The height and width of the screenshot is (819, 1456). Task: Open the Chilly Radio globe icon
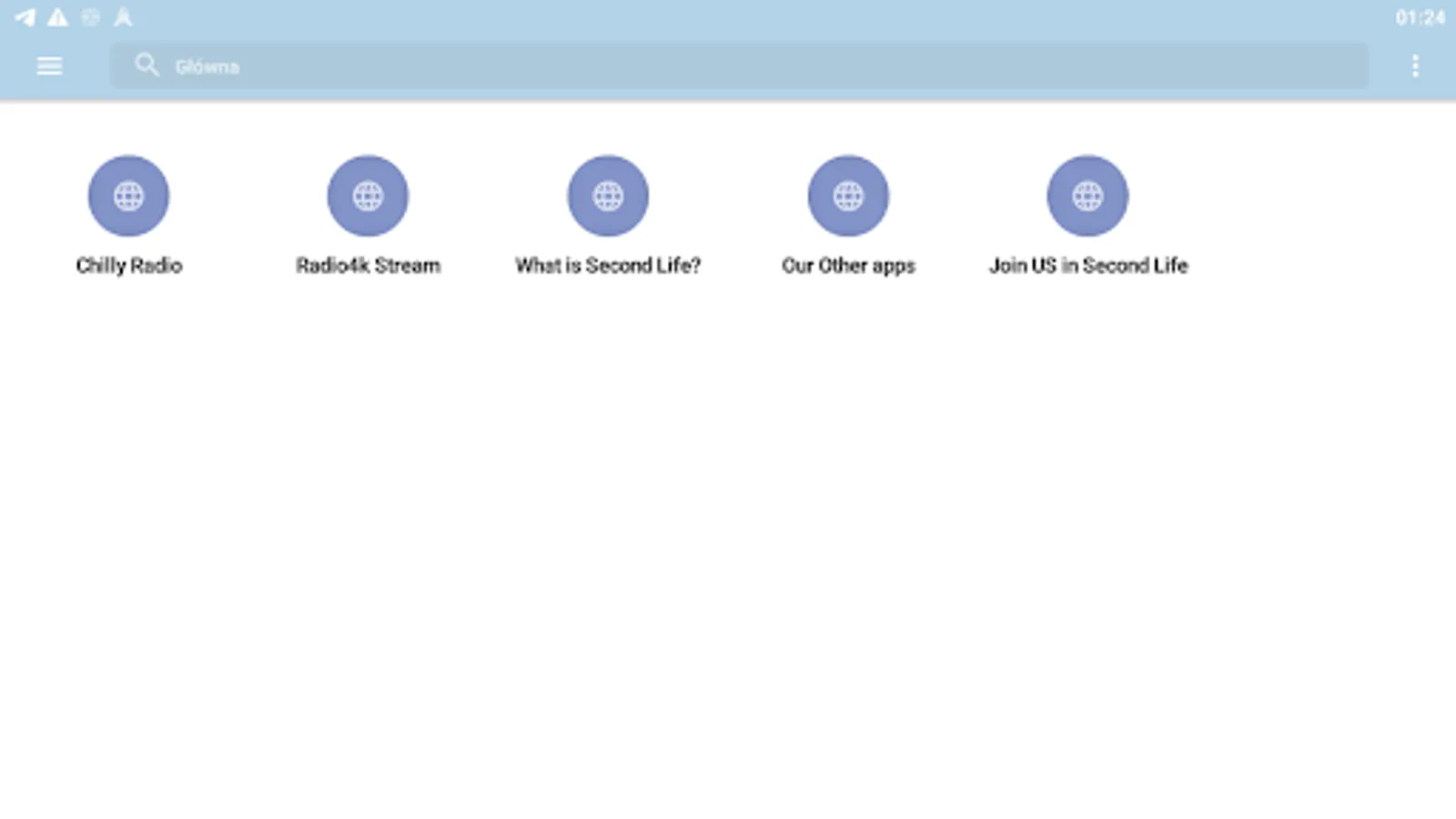click(128, 196)
